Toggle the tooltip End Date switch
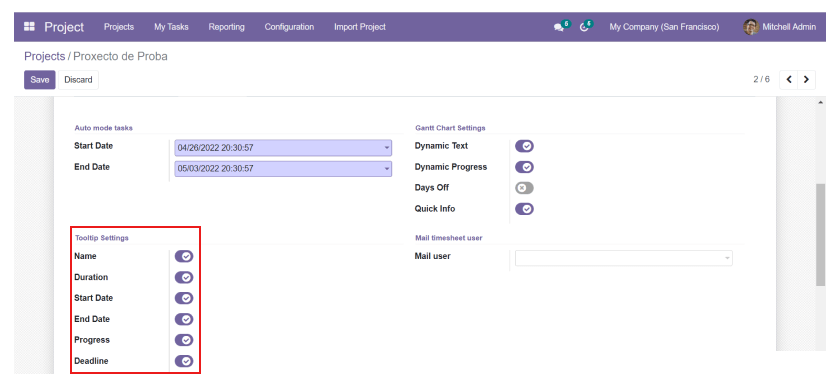The width and height of the screenshot is (840, 385). (x=184, y=319)
